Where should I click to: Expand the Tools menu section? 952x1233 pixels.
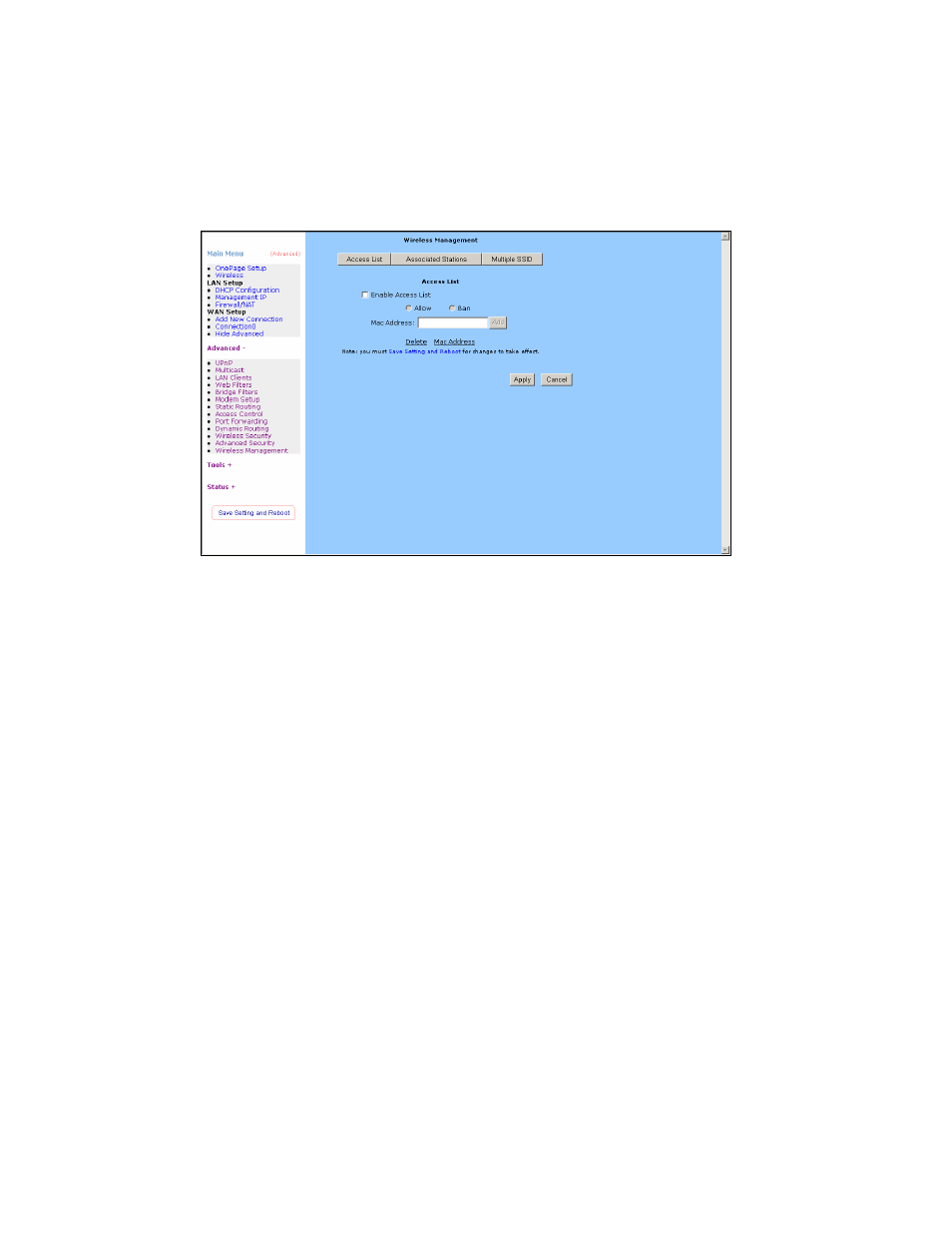220,465
